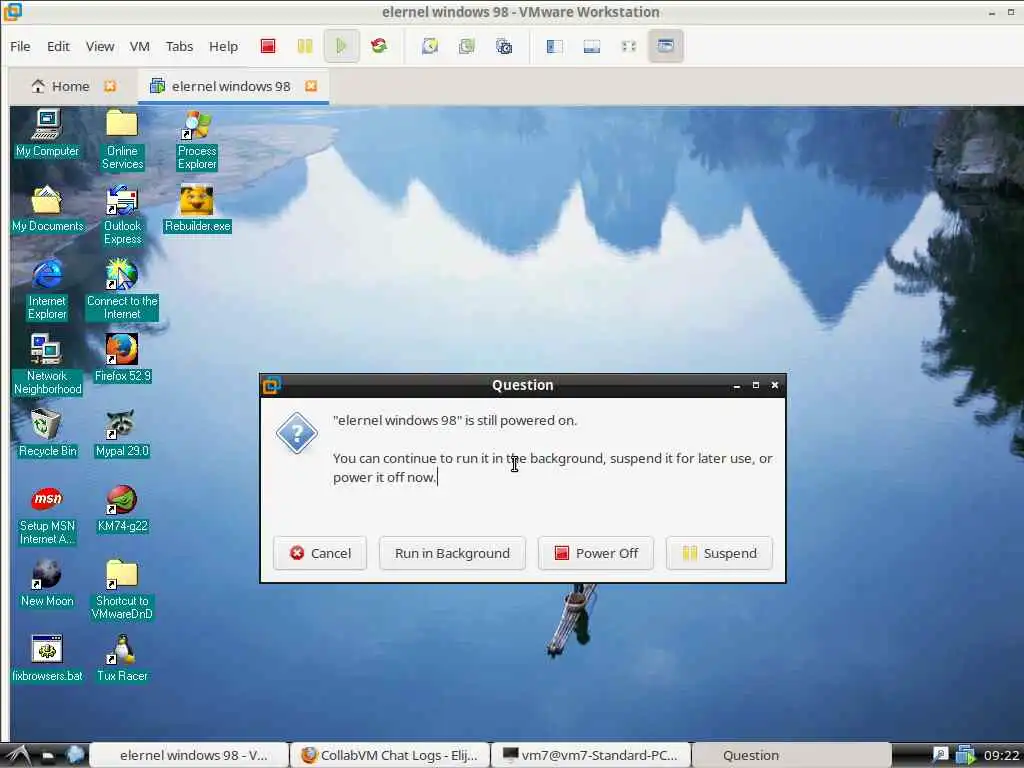Select the Process Explorer desktop shortcut
The width and height of the screenshot is (1024, 768).
click(x=197, y=140)
